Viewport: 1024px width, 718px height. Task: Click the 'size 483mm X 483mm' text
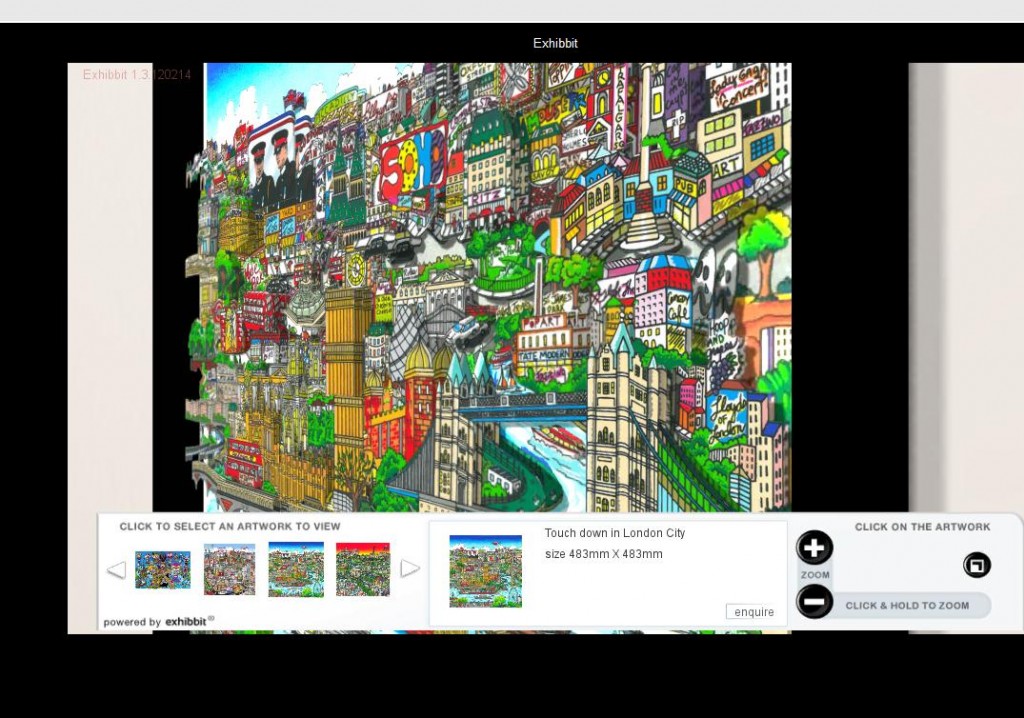point(603,554)
